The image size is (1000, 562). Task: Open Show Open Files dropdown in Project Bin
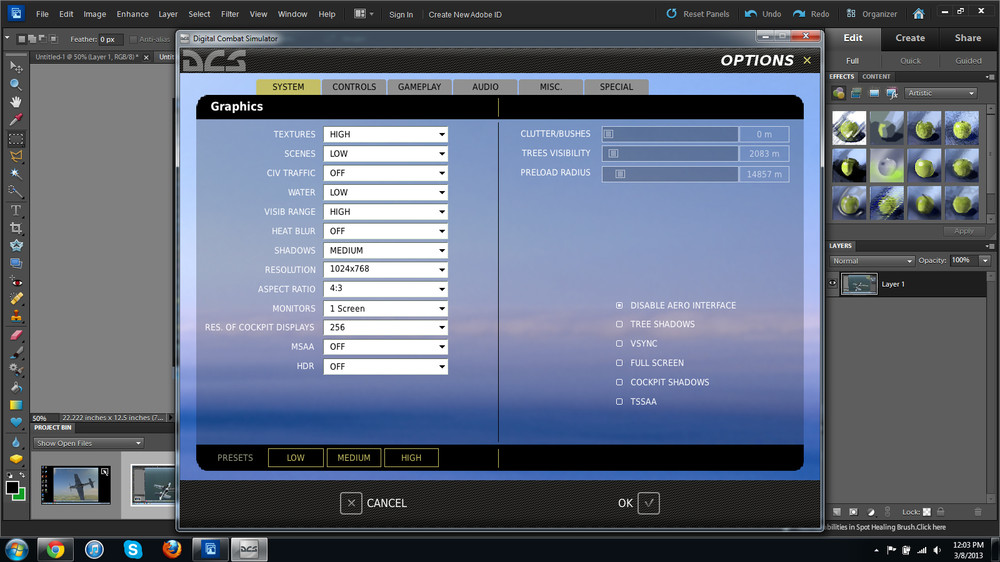(x=89, y=443)
